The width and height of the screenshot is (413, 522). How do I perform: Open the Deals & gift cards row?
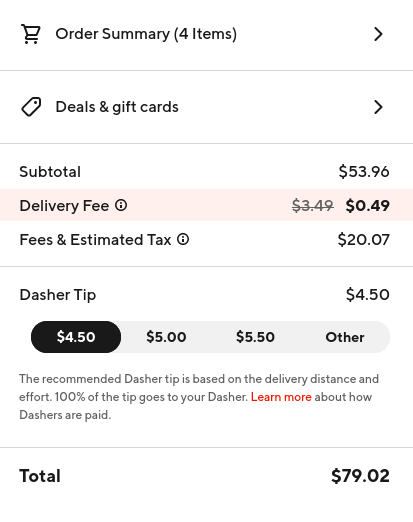point(206,107)
